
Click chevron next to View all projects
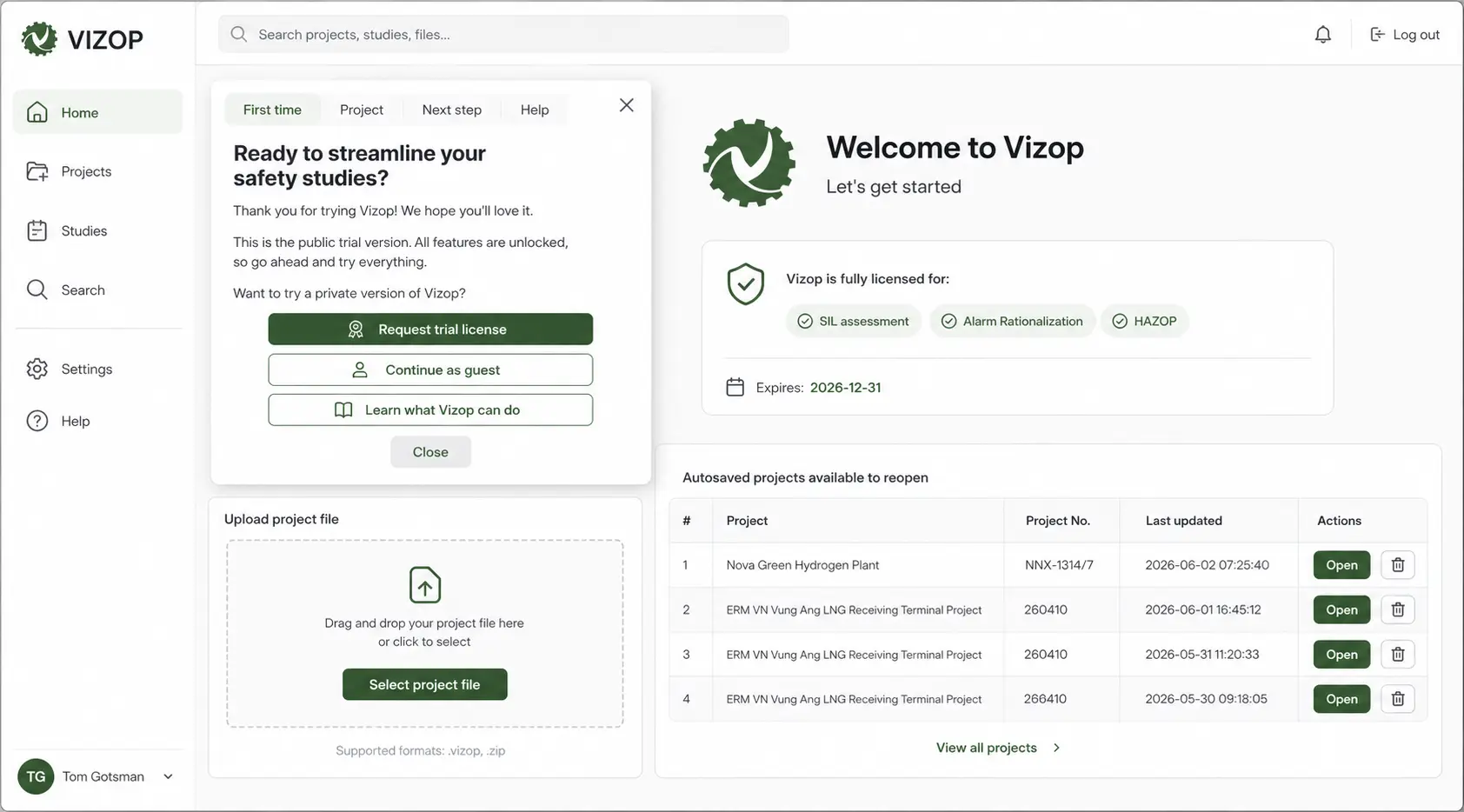coord(1056,748)
